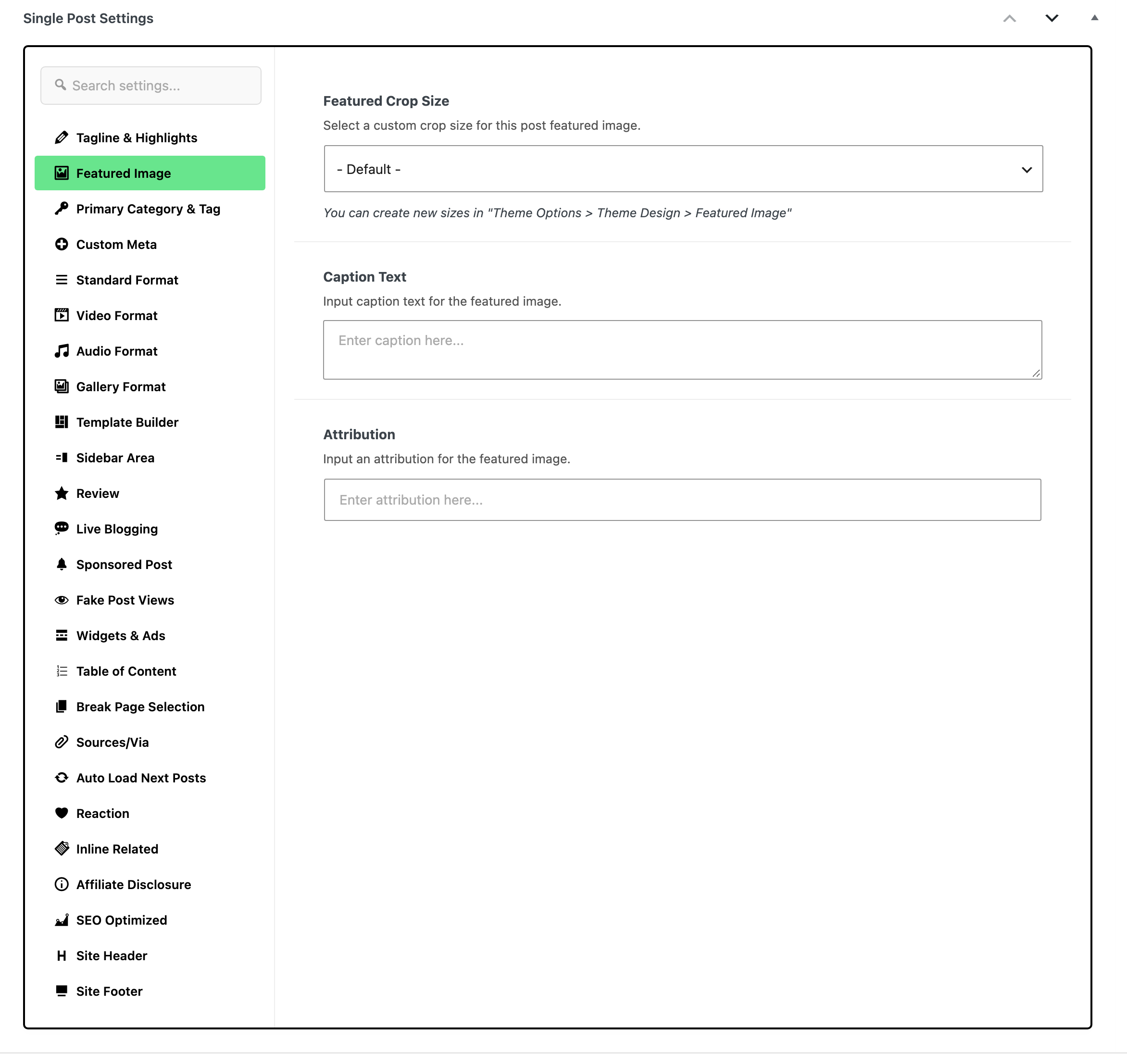The image size is (1127, 1064).
Task: Click the H icon beside Site Header
Action: click(61, 956)
